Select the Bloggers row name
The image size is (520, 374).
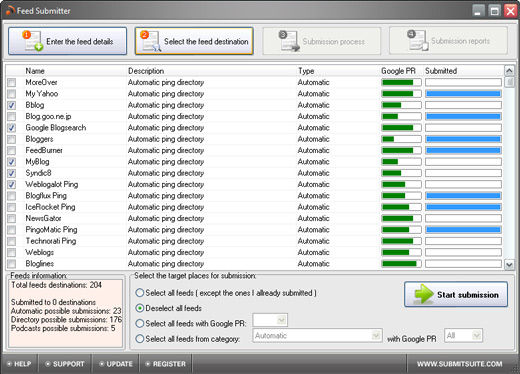[39, 139]
